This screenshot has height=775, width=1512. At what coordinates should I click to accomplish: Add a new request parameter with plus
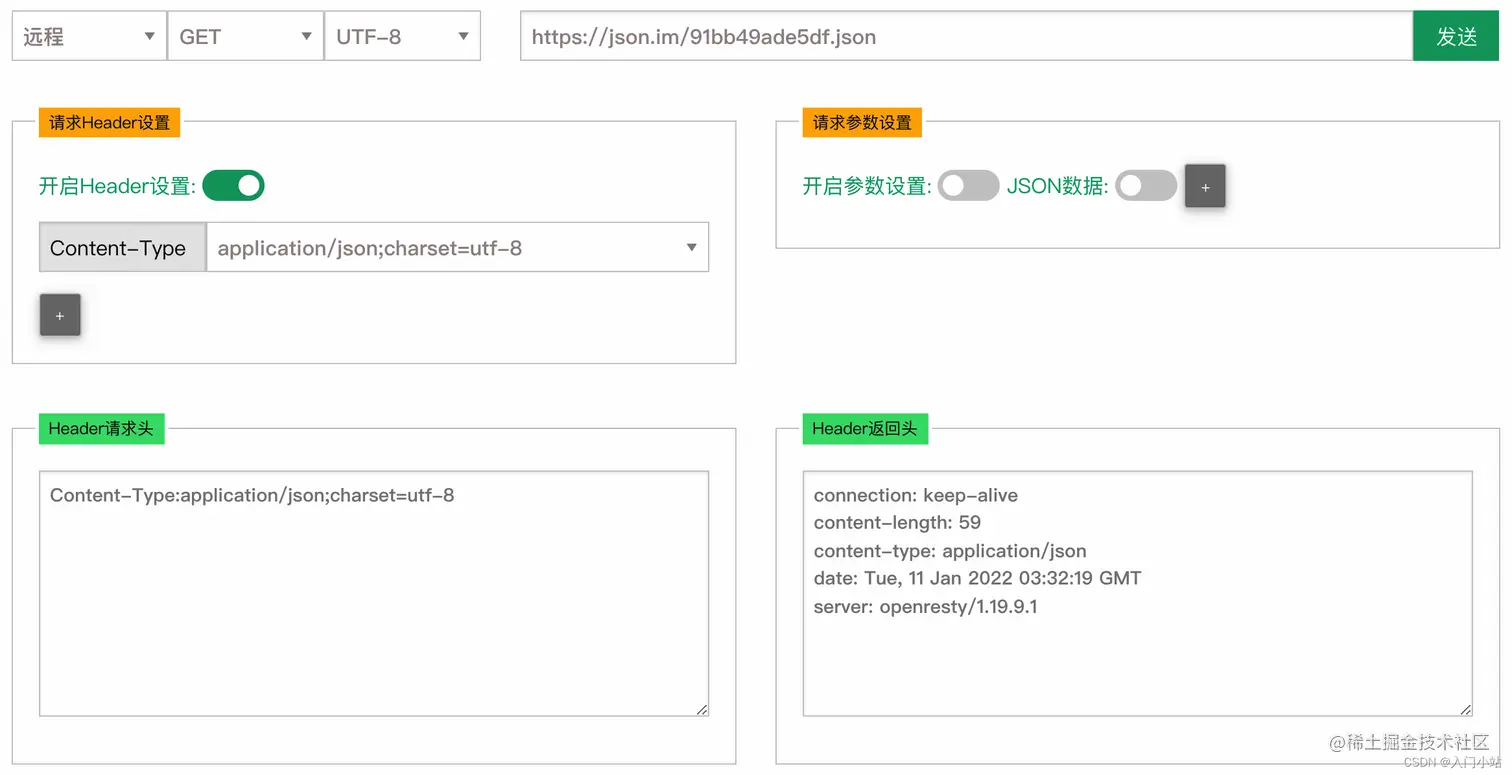point(1205,187)
